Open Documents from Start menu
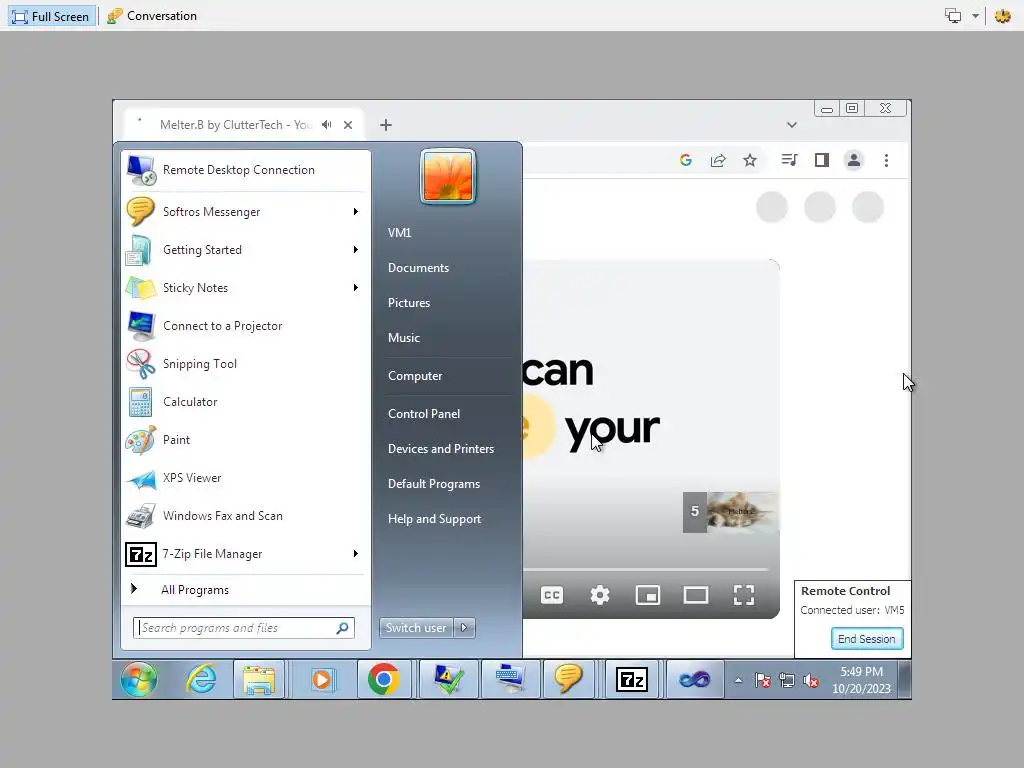Viewport: 1024px width, 768px height. point(418,268)
